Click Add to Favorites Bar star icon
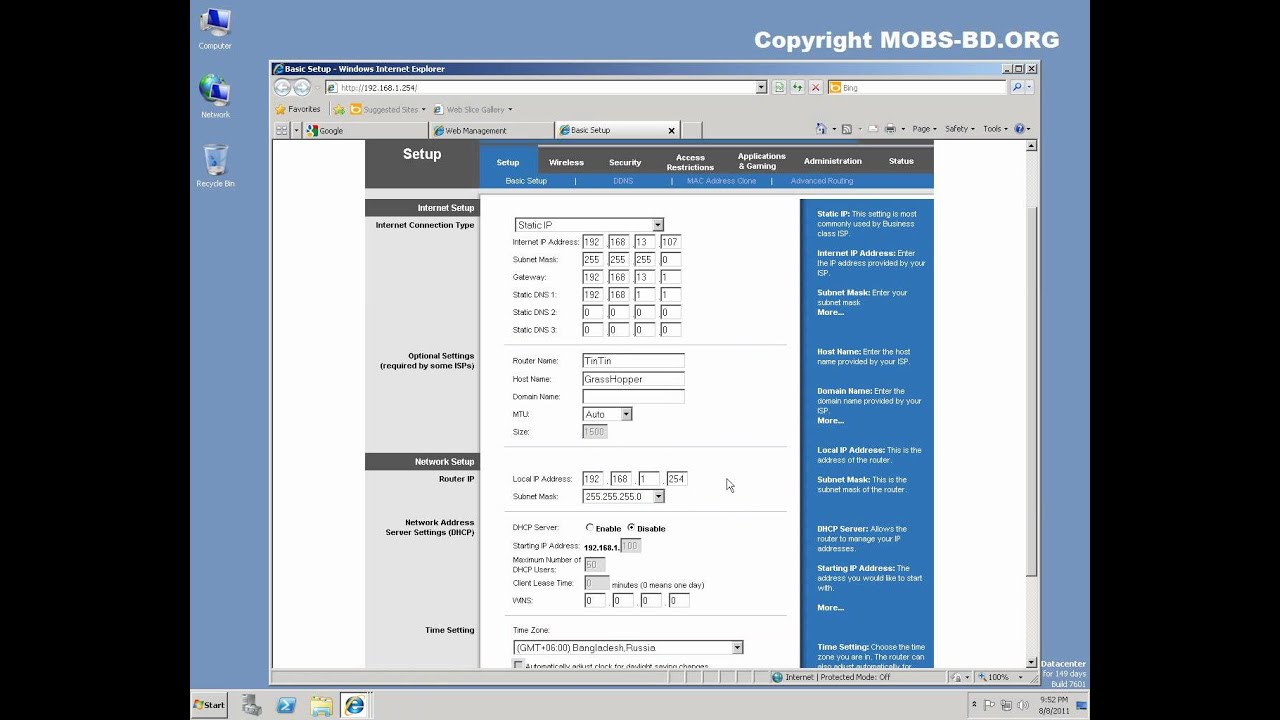Screen dimensions: 1280x720 tap(339, 109)
